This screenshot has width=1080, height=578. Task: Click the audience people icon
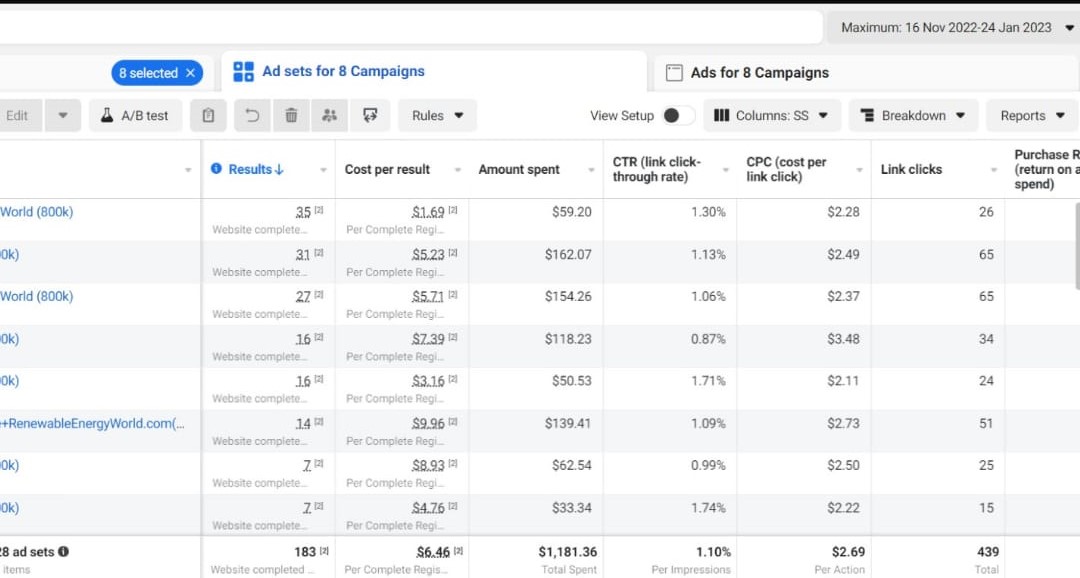[x=330, y=116]
